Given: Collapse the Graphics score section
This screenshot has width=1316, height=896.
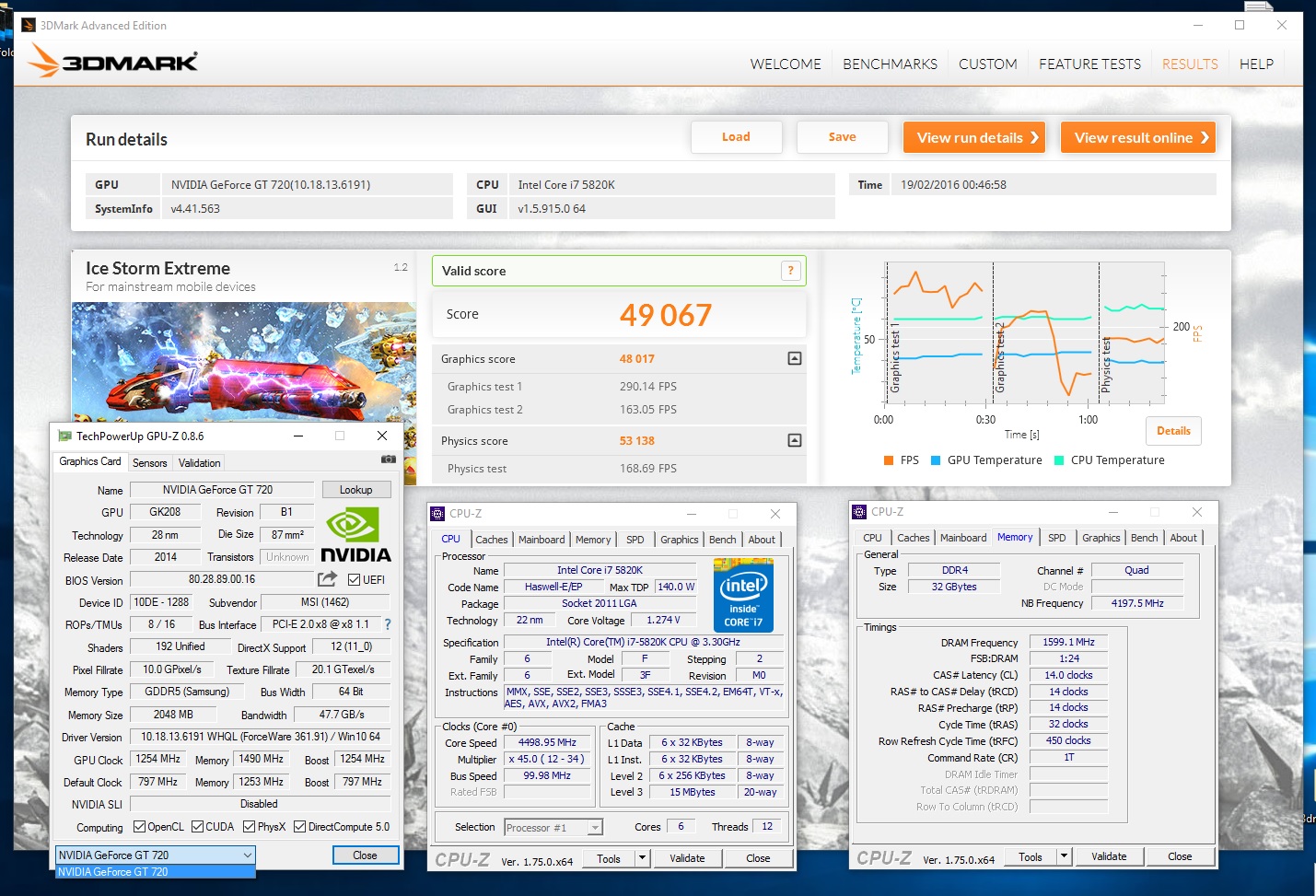Looking at the screenshot, I should pyautogui.click(x=795, y=358).
